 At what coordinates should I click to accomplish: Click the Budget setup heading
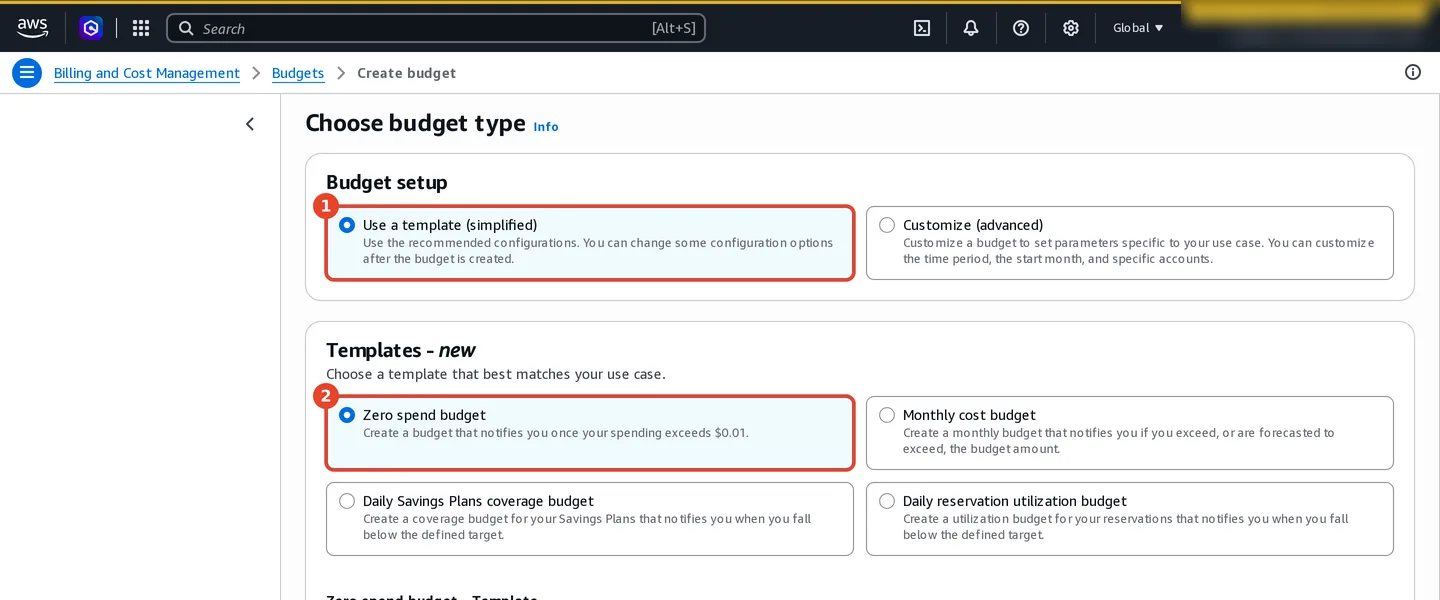pyautogui.click(x=387, y=183)
